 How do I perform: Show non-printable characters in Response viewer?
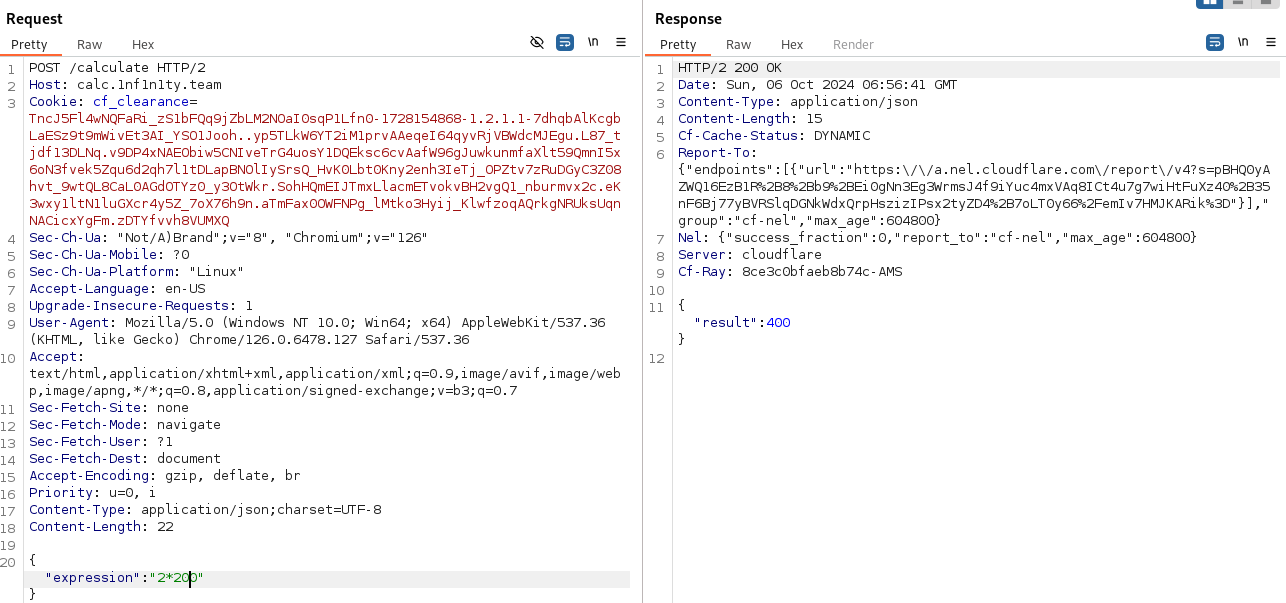tap(1243, 42)
